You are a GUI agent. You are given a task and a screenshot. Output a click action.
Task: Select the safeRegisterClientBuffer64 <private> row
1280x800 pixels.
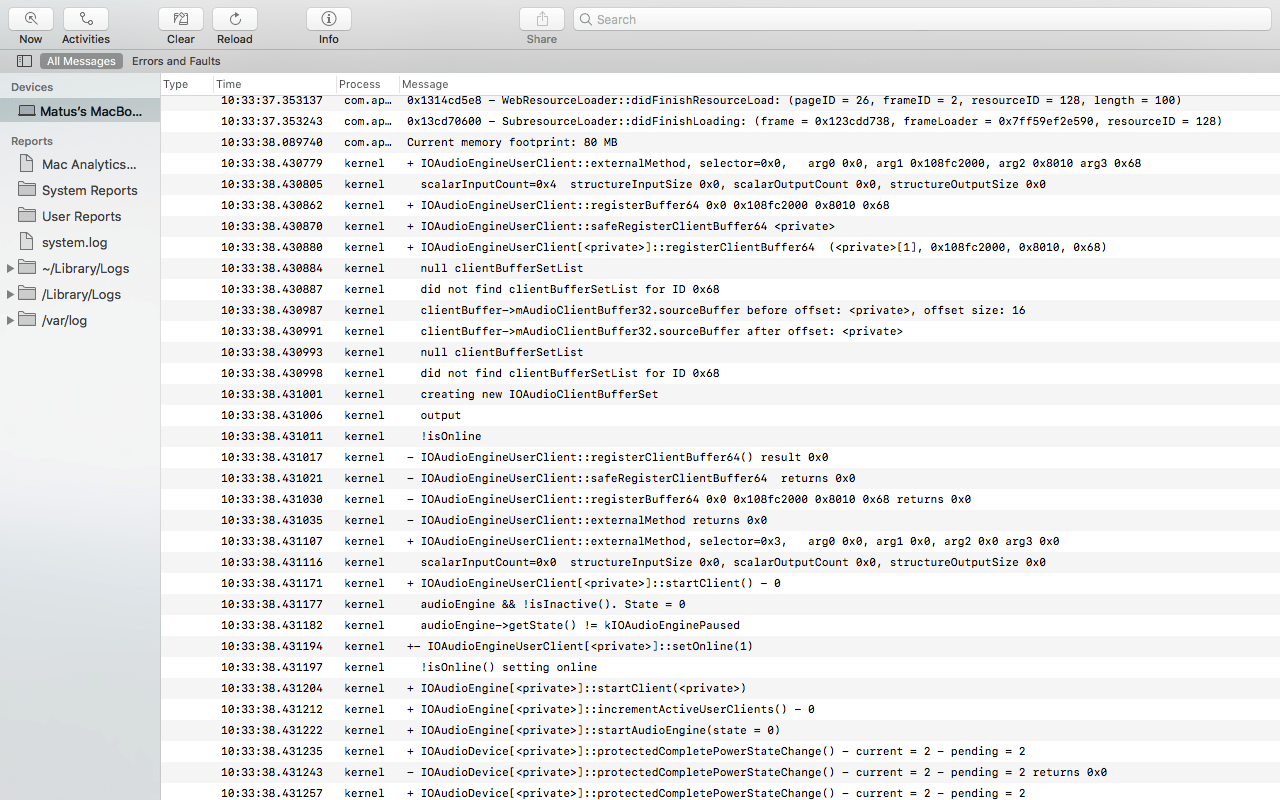720,226
